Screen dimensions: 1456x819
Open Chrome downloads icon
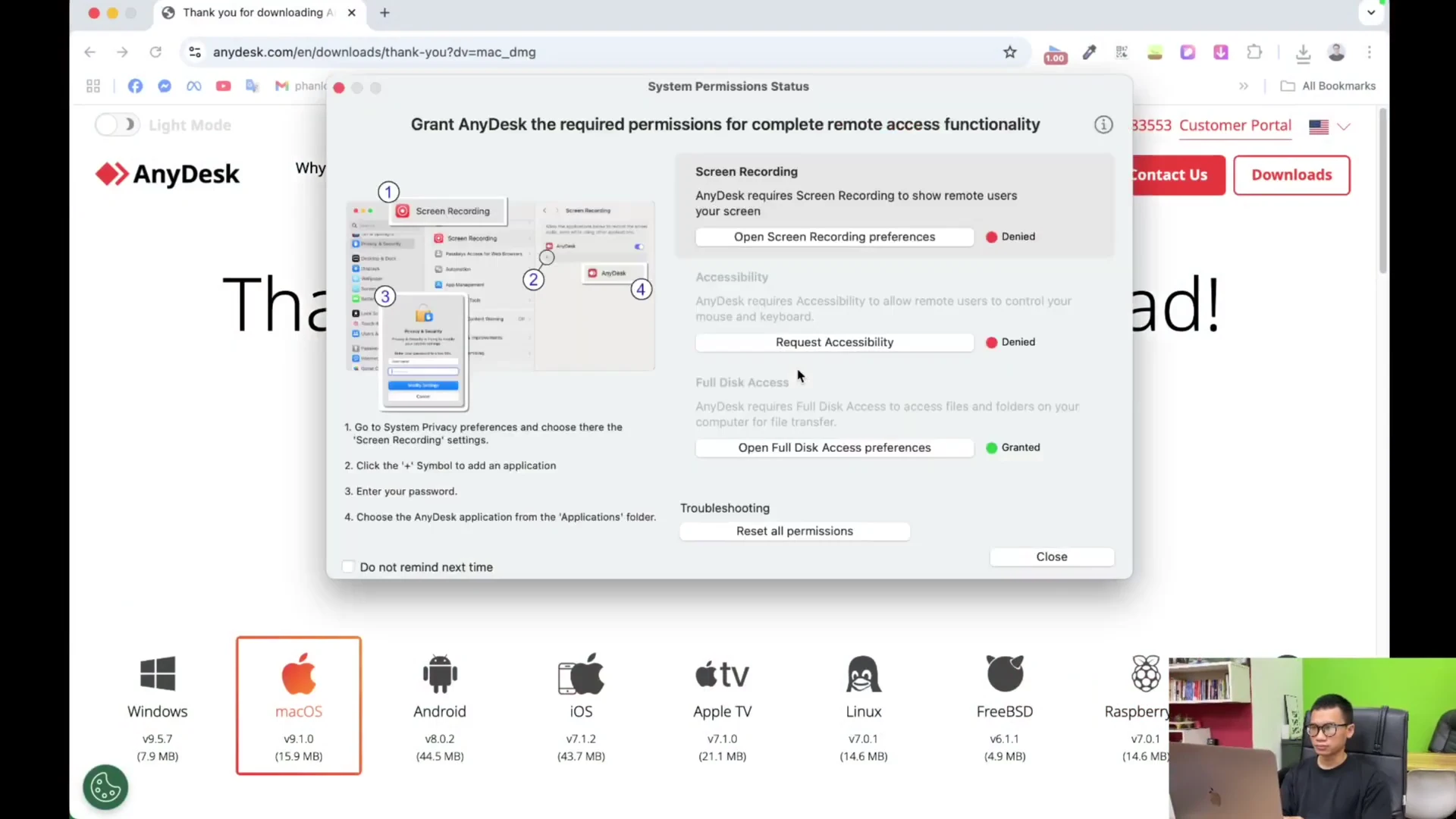[x=1303, y=52]
